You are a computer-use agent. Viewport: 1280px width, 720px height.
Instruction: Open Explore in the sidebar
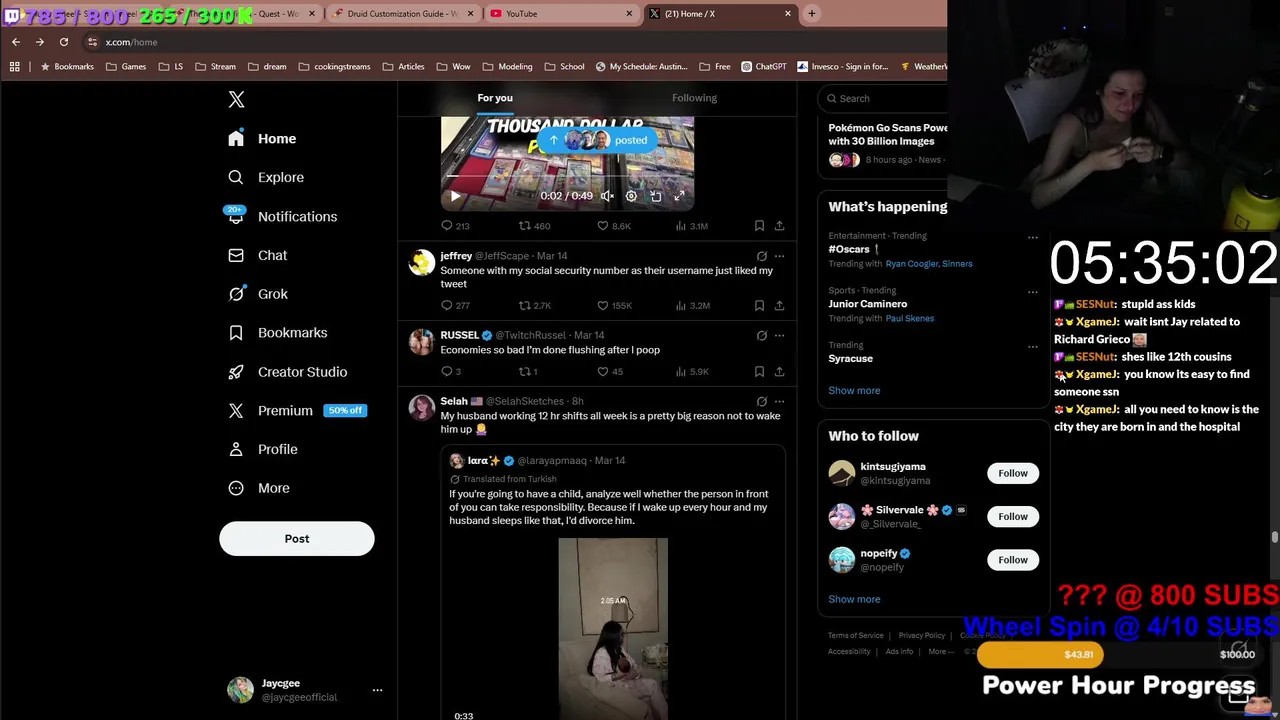(x=266, y=177)
